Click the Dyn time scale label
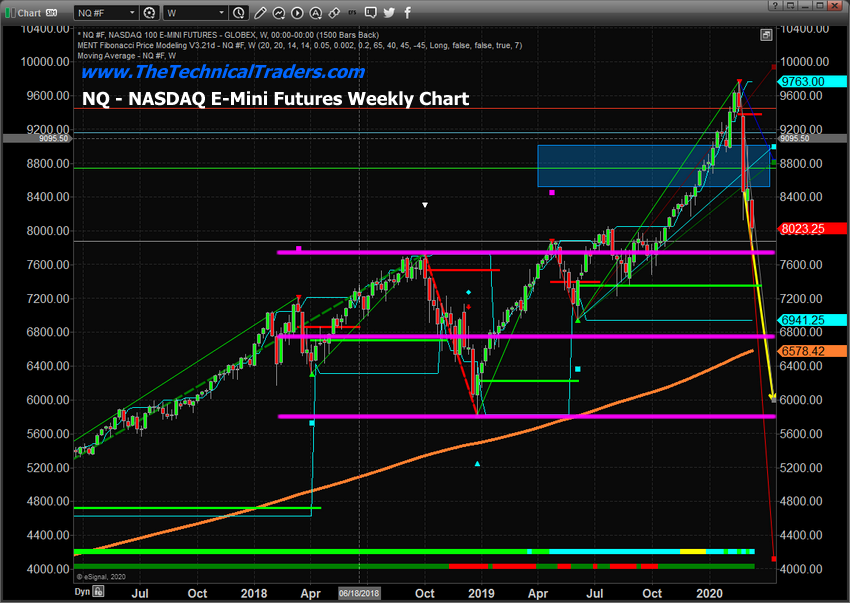Screen dimensions: 850x603 click(82, 591)
